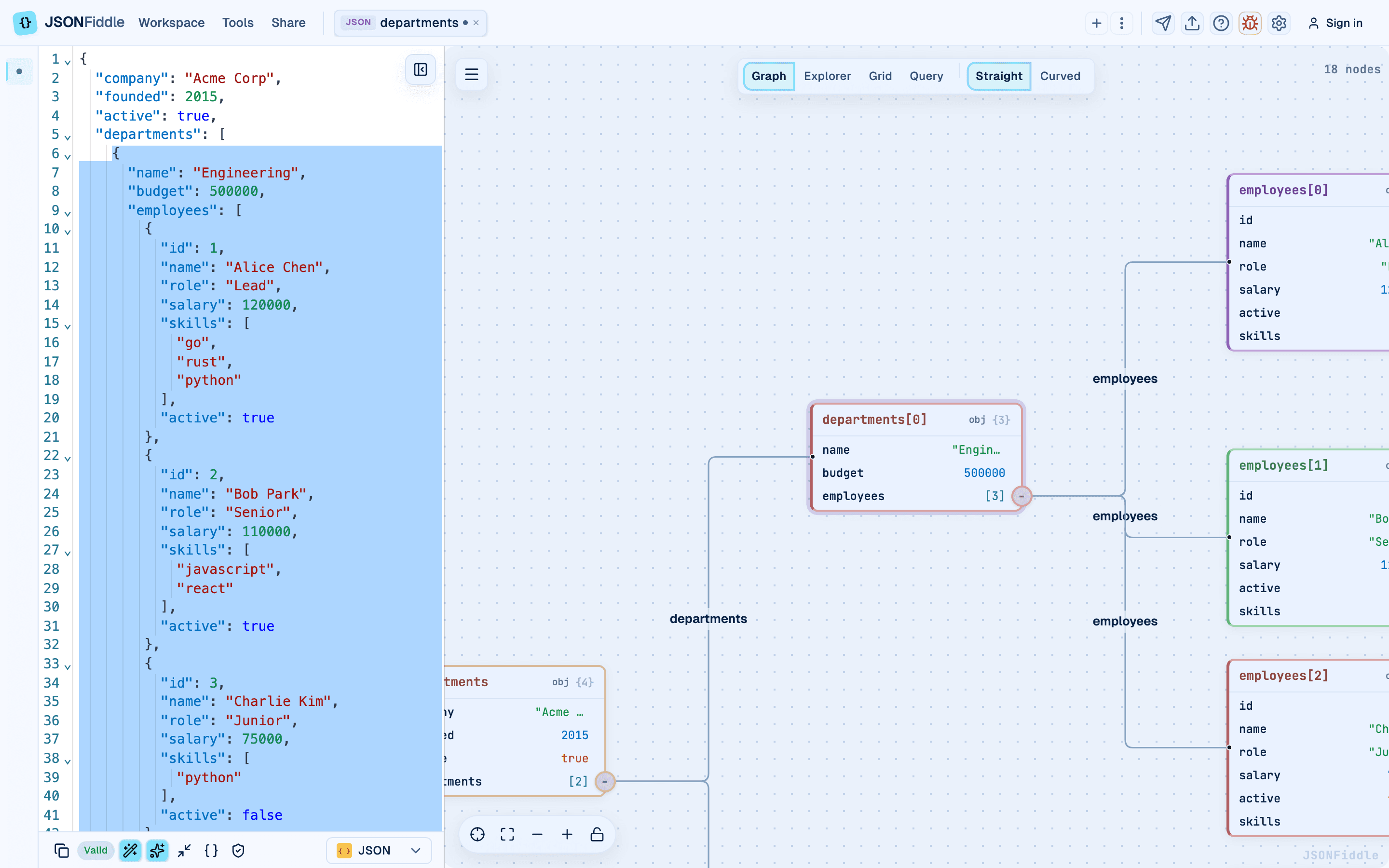
Task: Toggle the lock icon in graph controls
Action: click(x=597, y=834)
